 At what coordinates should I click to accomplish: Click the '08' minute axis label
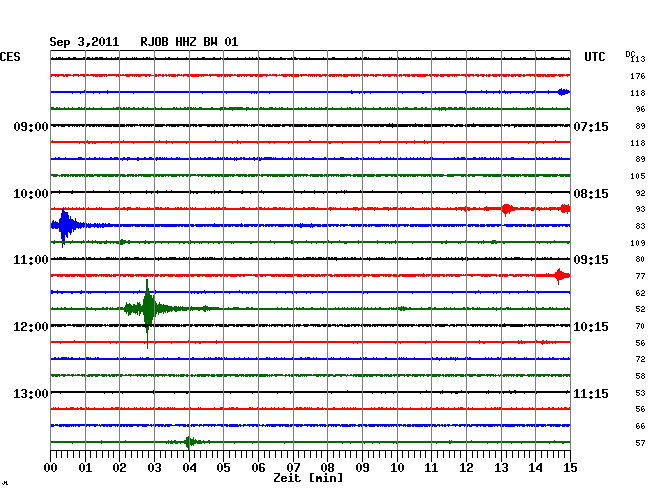[x=327, y=467]
